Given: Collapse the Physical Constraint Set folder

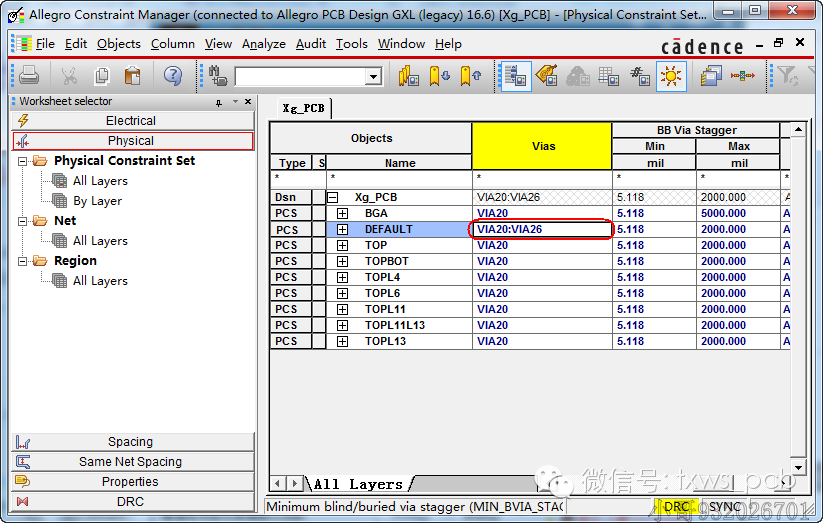Looking at the screenshot, I should pyautogui.click(x=23, y=161).
